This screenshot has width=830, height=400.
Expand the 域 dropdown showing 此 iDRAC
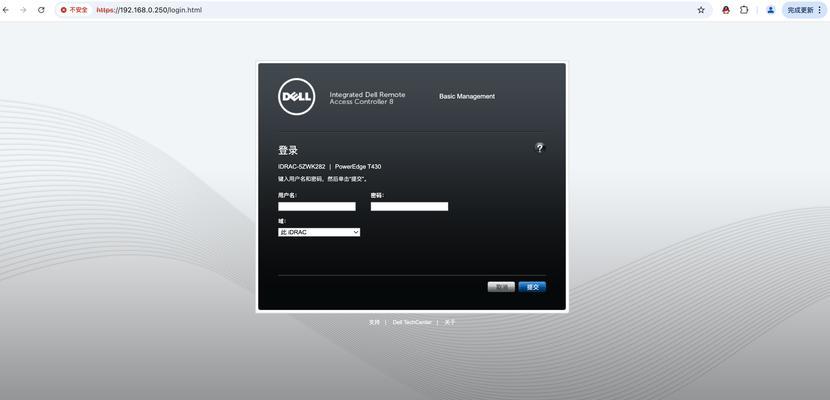pyautogui.click(x=319, y=232)
